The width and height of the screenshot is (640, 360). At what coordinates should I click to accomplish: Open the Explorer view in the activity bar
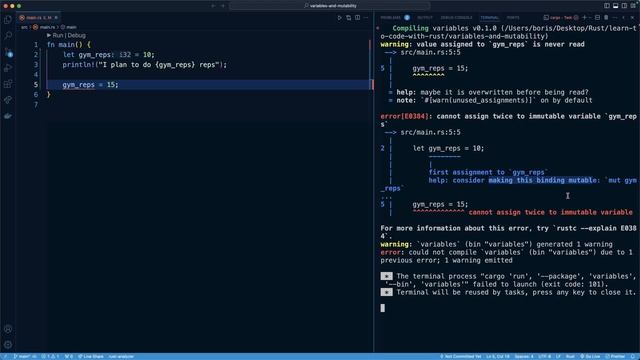pos(8,20)
